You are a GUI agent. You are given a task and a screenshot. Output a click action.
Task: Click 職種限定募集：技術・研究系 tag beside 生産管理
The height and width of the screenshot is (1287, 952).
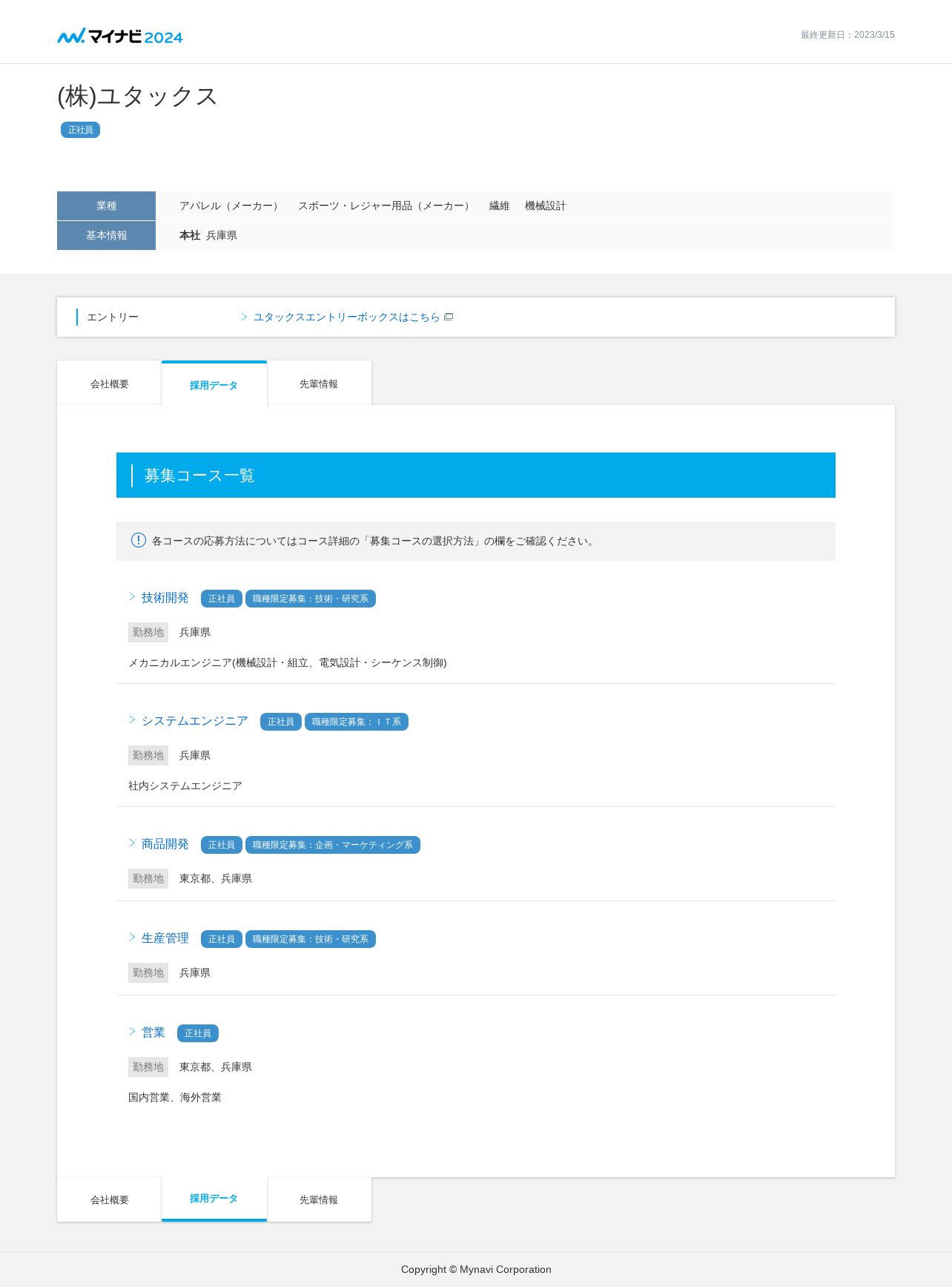click(310, 939)
